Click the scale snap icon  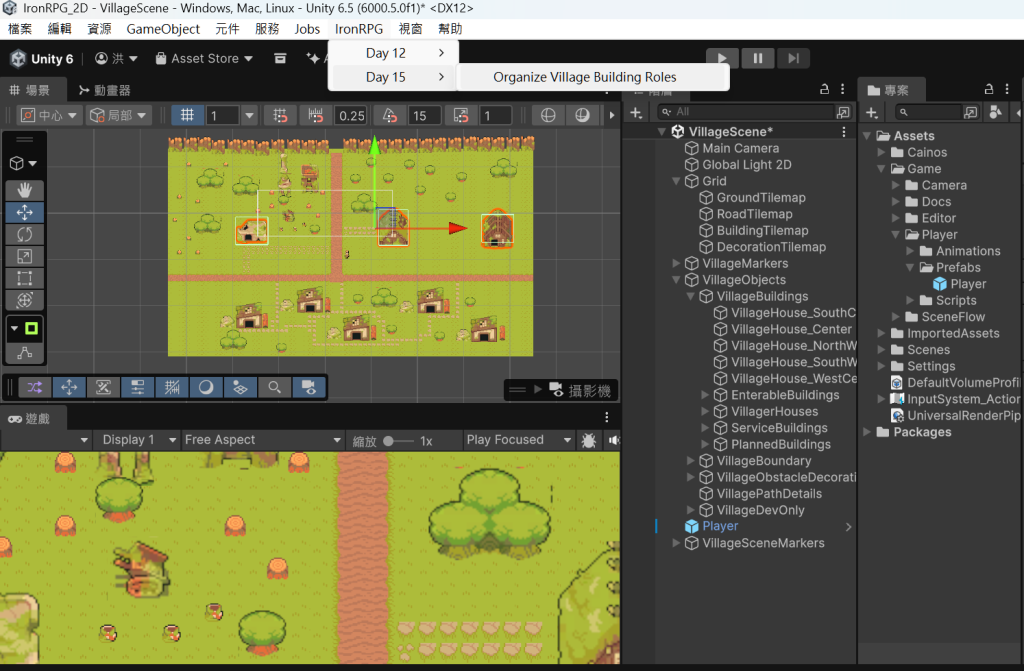(461, 116)
